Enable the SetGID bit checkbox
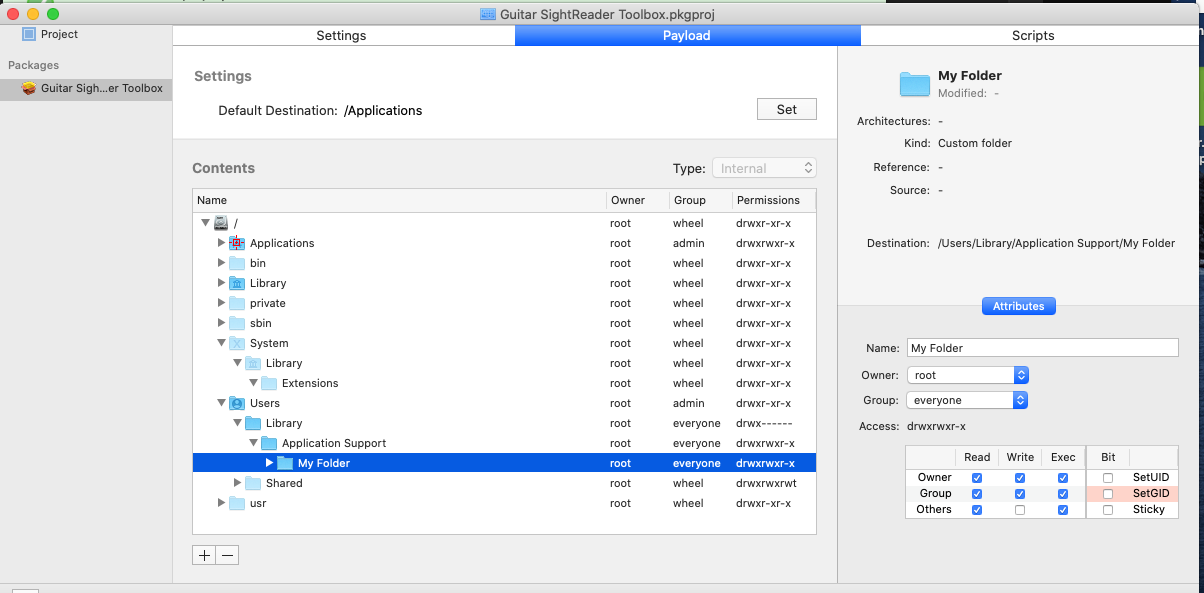This screenshot has height=593, width=1204. pyautogui.click(x=1108, y=494)
